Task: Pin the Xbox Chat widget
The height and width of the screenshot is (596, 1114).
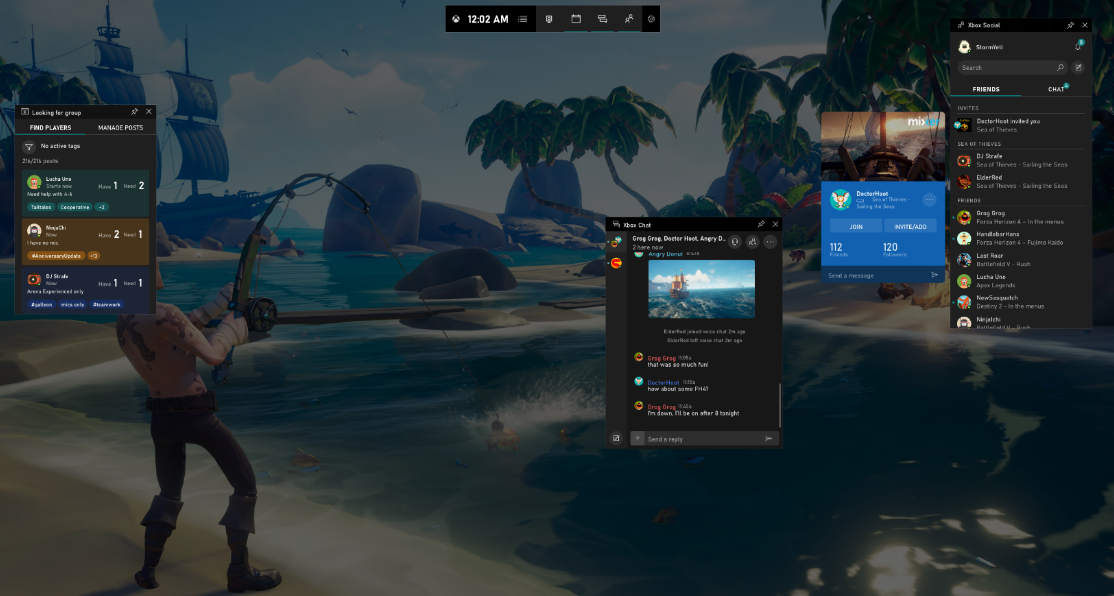Action: [x=761, y=224]
